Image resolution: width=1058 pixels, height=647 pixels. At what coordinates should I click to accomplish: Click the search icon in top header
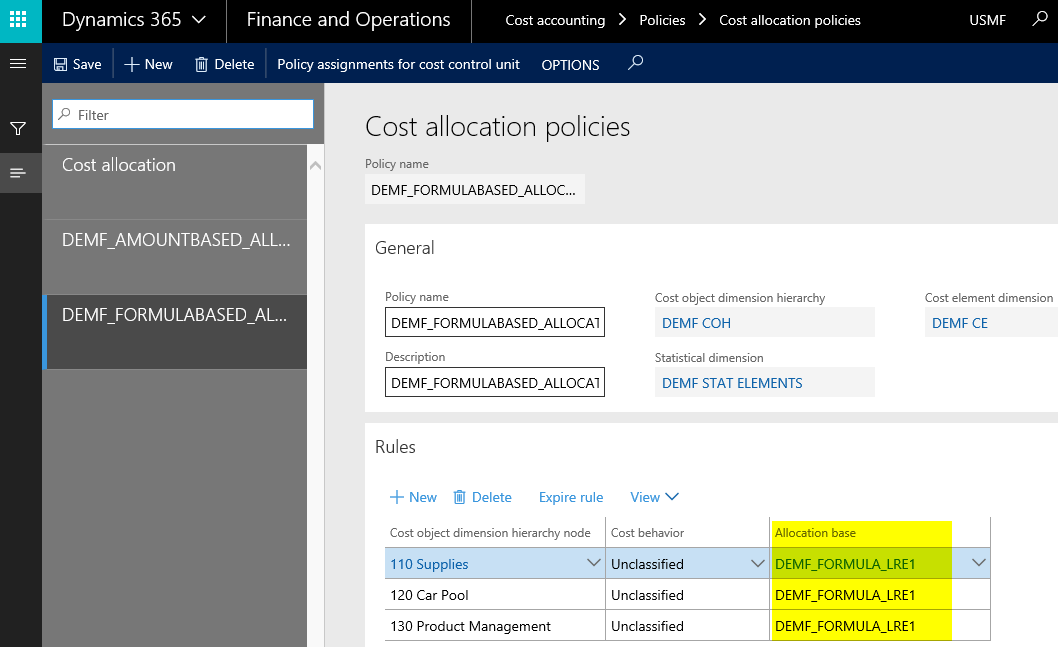click(1039, 19)
